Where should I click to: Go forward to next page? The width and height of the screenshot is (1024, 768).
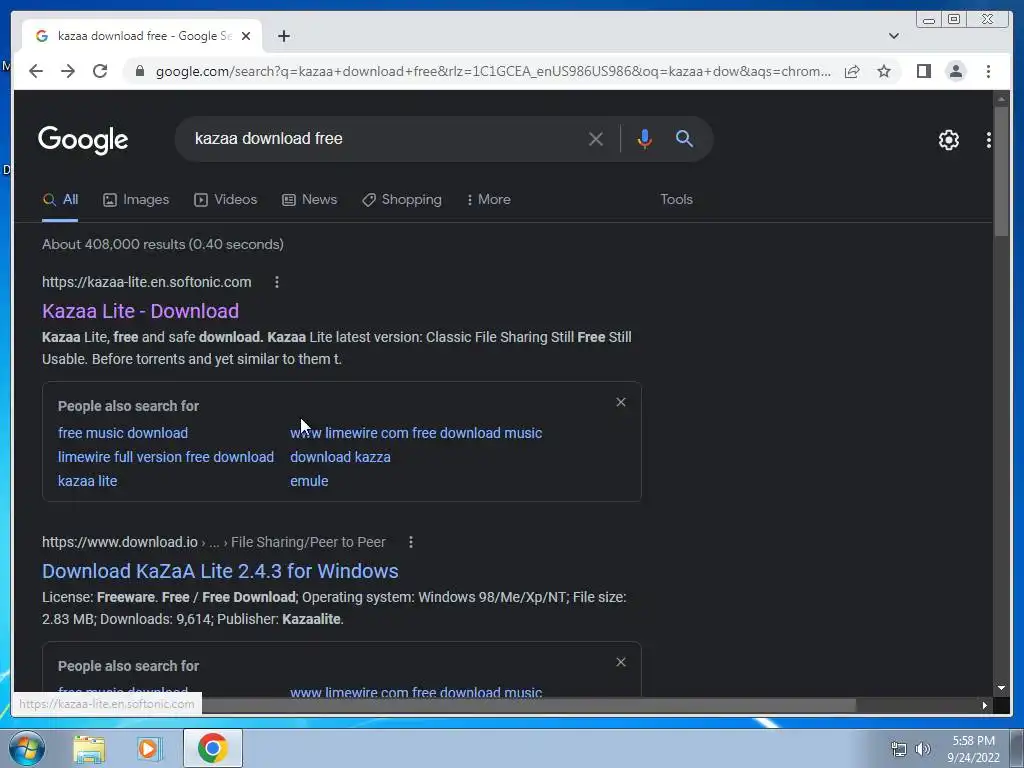point(68,71)
